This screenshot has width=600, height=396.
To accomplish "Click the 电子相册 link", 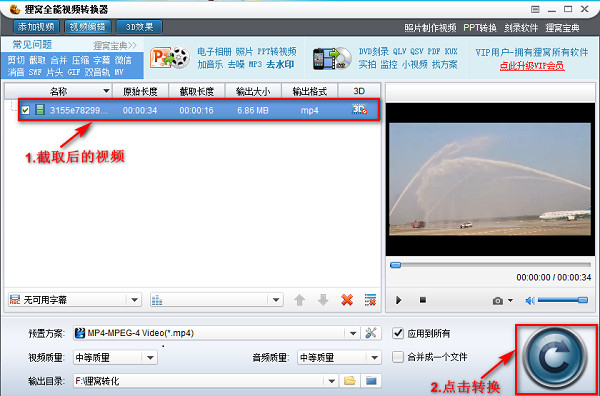I will [x=214, y=51].
